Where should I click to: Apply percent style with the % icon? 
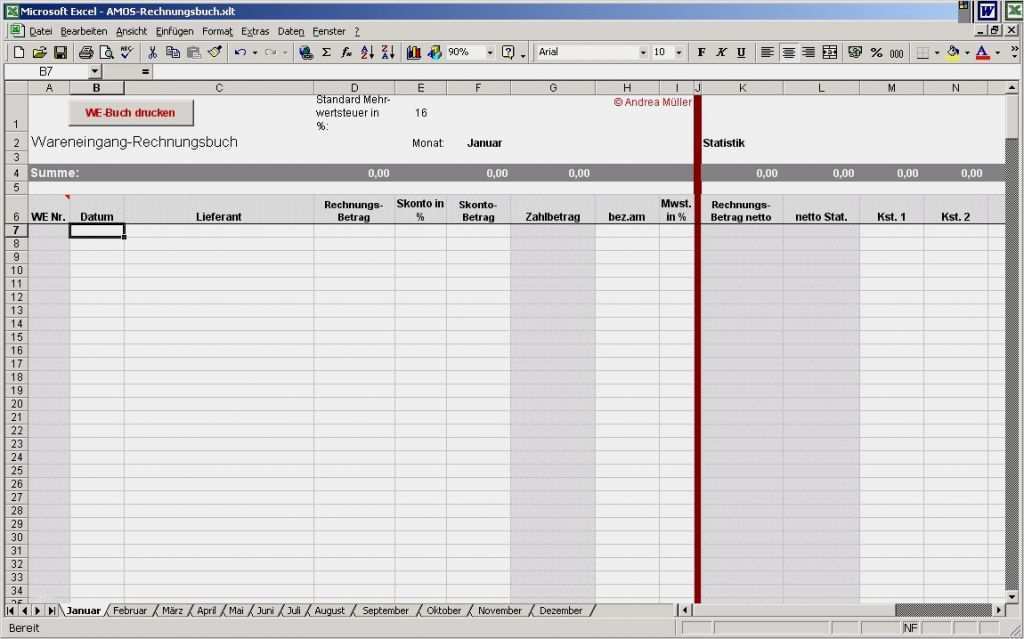click(876, 52)
